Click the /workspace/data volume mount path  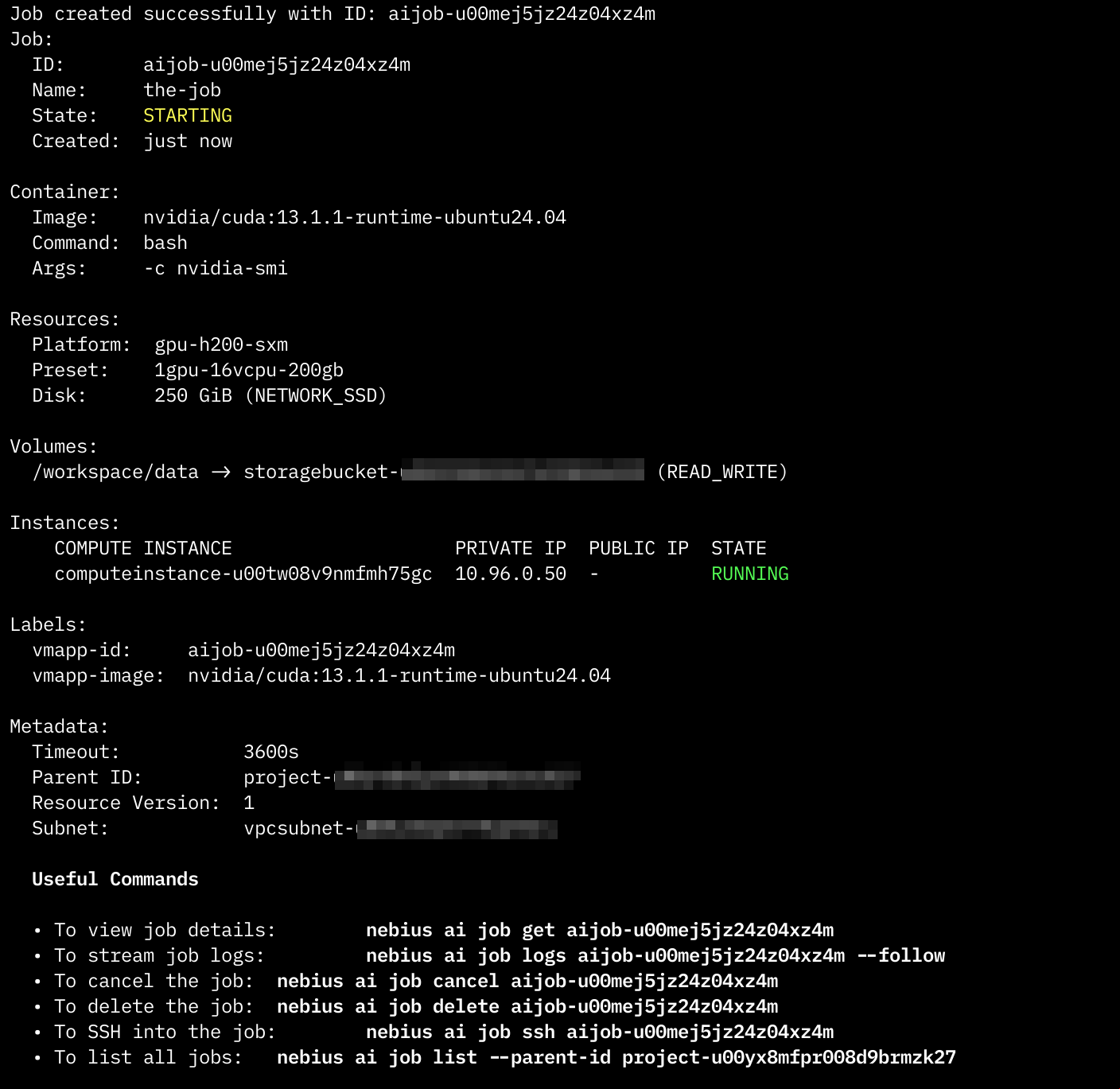tap(115, 473)
